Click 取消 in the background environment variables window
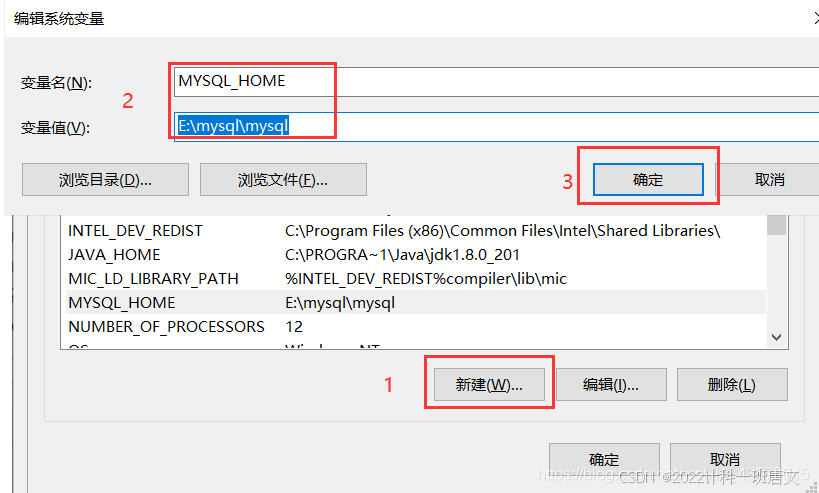This screenshot has width=819, height=493. pyautogui.click(x=725, y=460)
